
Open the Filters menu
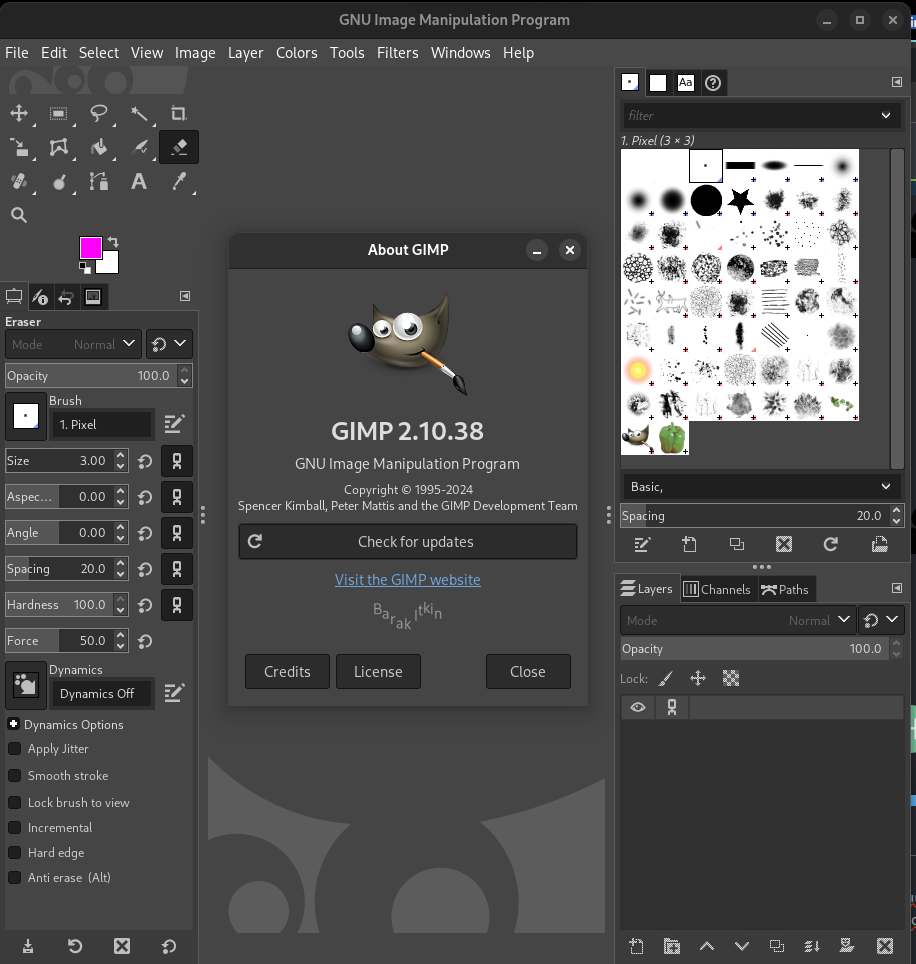point(397,53)
